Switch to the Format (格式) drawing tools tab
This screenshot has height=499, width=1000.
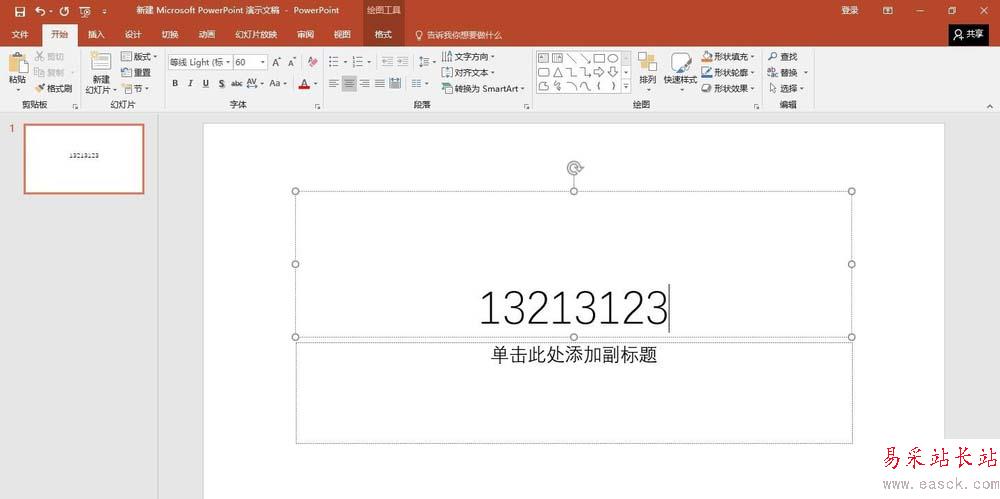coord(383,34)
